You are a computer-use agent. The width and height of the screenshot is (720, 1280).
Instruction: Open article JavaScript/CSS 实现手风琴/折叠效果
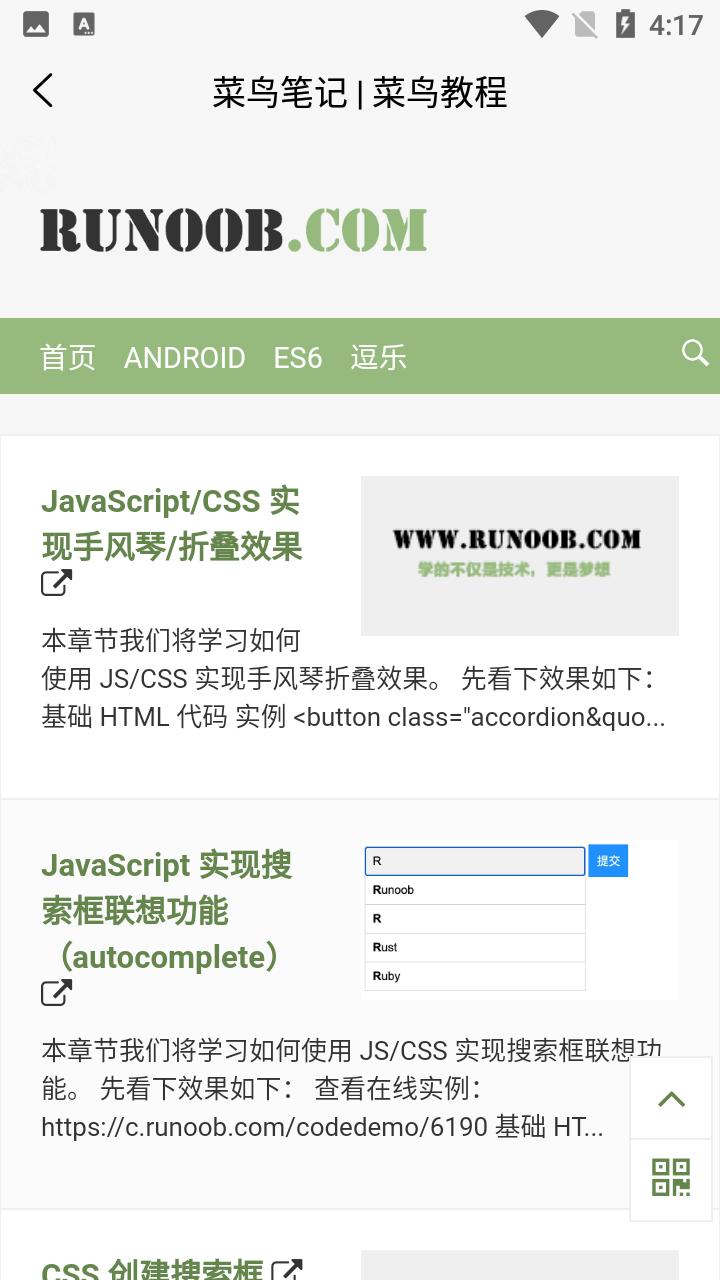tap(171, 524)
